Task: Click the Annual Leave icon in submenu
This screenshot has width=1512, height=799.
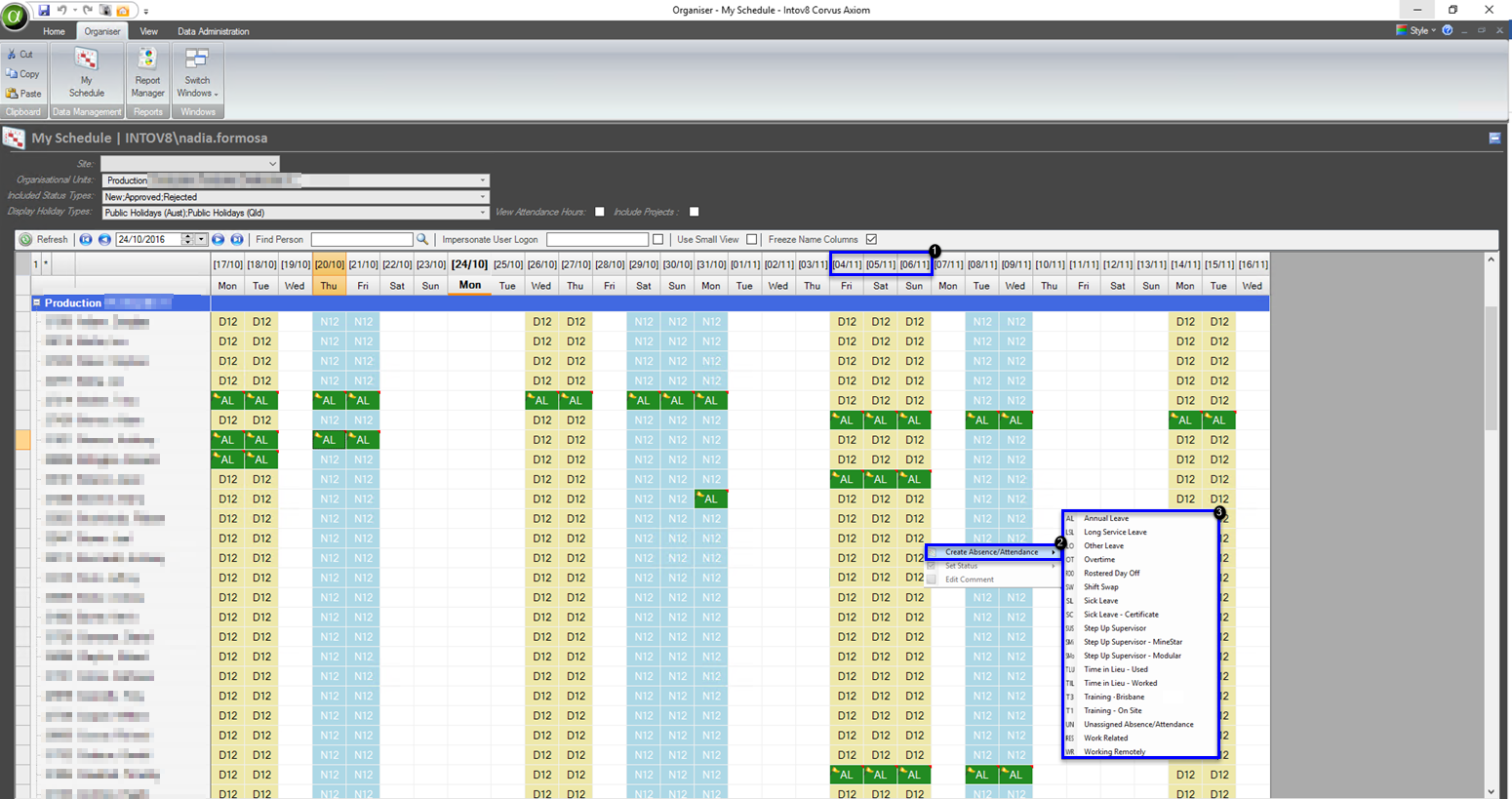Action: [x=1070, y=519]
